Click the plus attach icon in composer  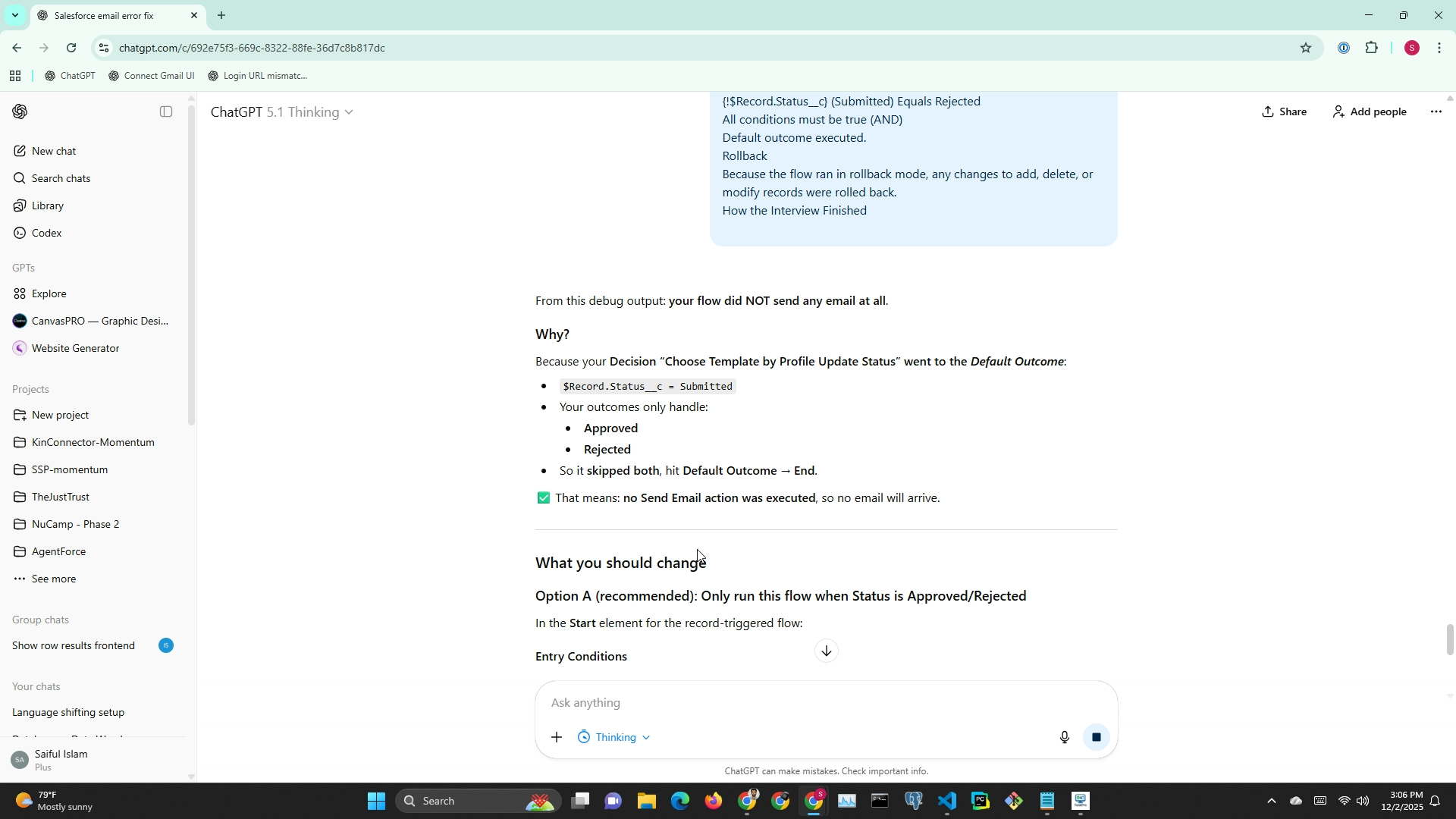[x=557, y=737]
